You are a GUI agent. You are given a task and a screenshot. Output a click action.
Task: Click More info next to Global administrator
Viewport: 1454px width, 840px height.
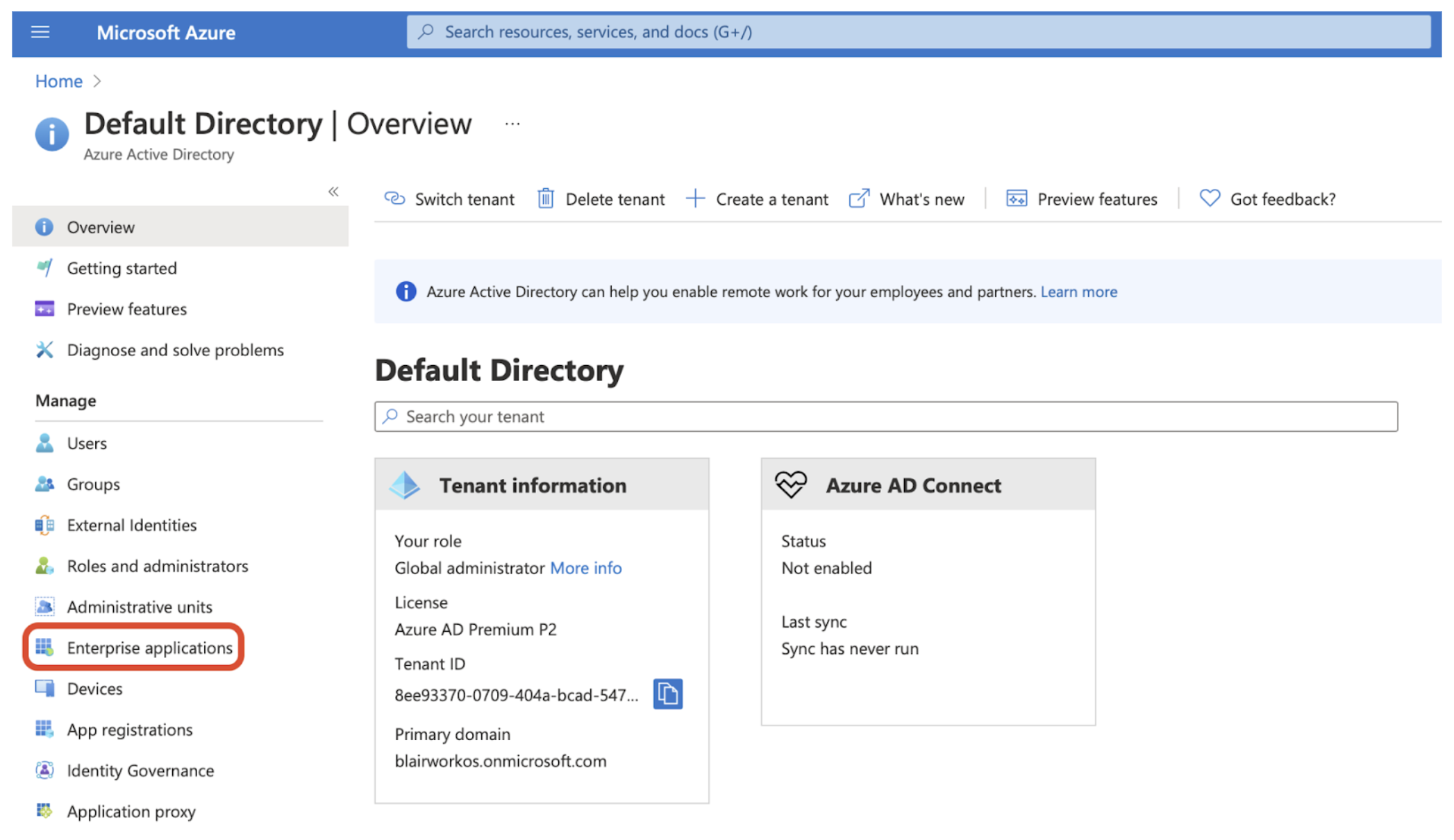(x=585, y=568)
